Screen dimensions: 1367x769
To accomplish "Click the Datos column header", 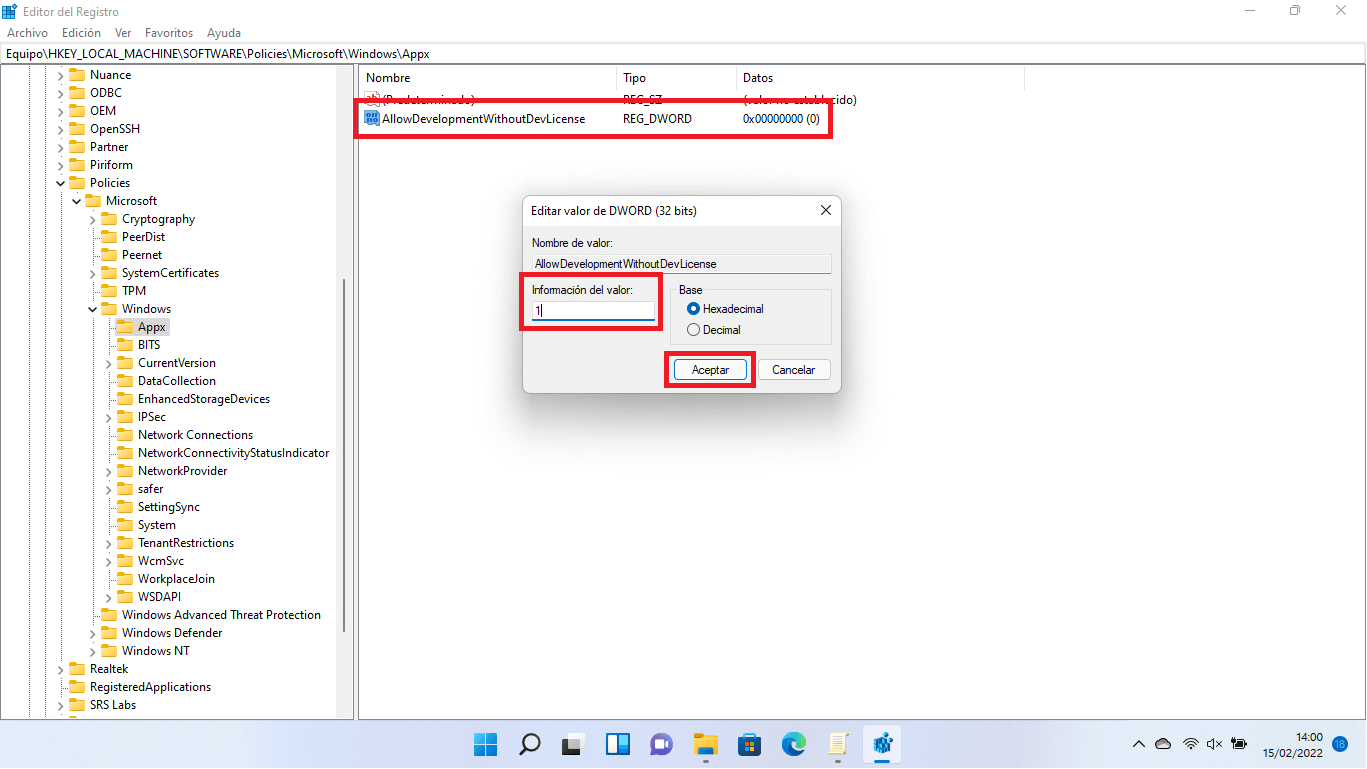I will pos(880,78).
